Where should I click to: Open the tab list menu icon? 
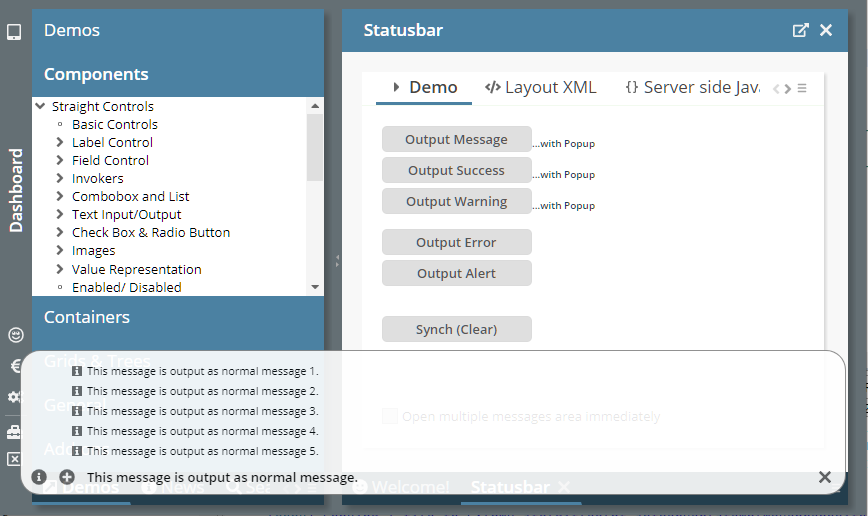[x=802, y=88]
